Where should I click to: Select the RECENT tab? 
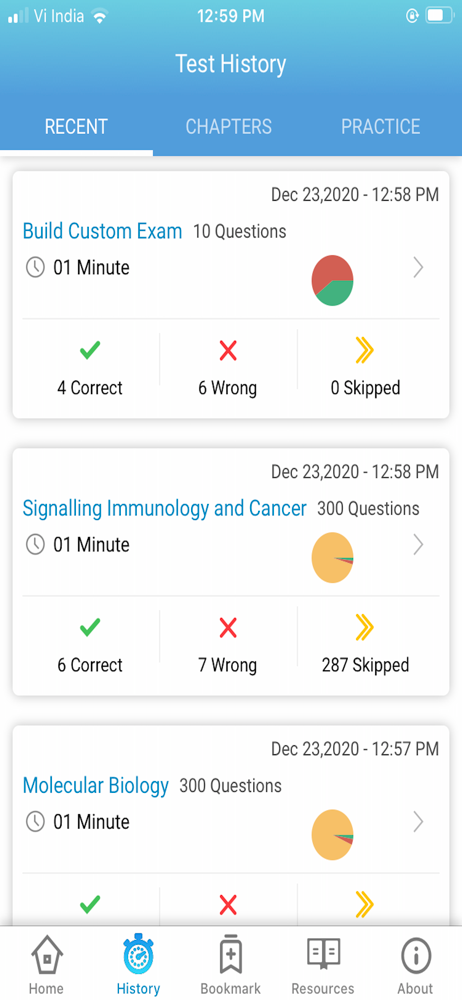point(76,126)
